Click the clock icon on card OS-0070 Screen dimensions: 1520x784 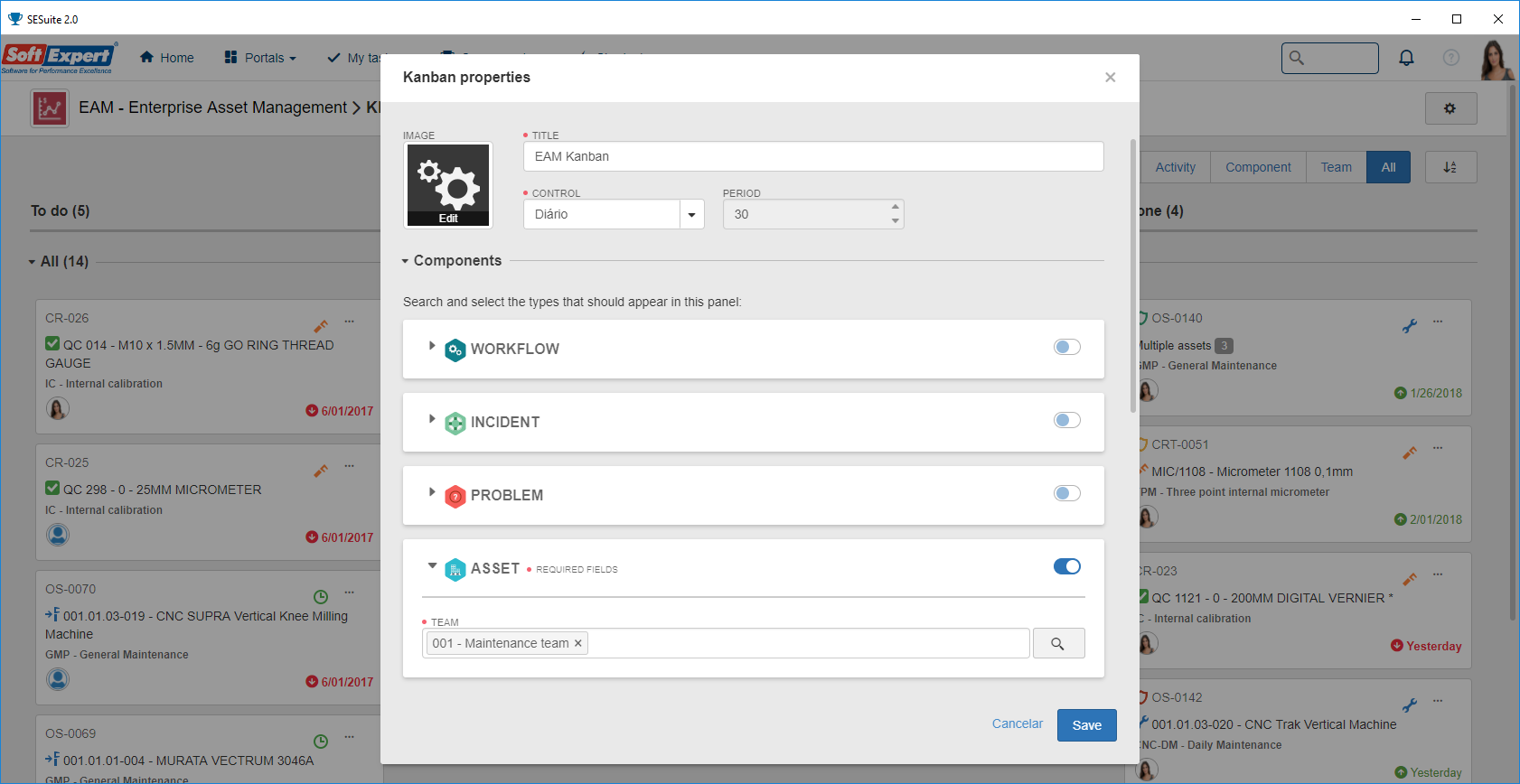321,597
